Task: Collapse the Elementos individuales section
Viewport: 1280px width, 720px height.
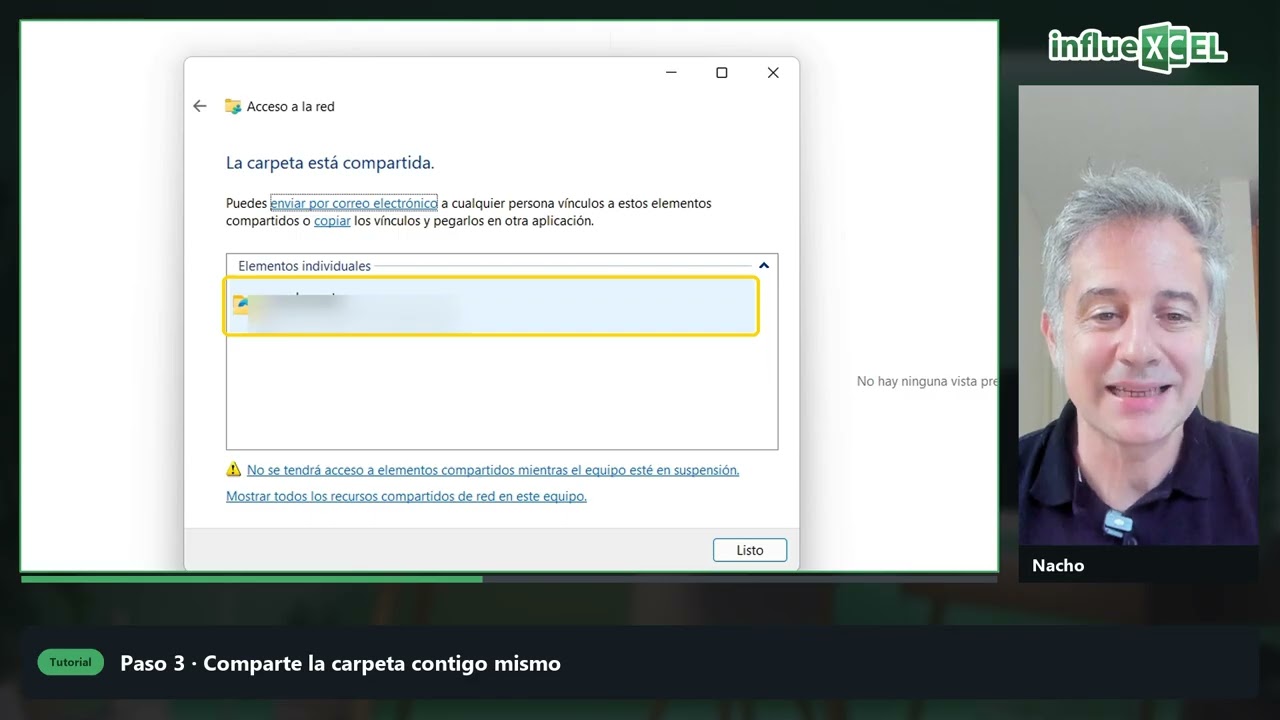Action: point(764,266)
